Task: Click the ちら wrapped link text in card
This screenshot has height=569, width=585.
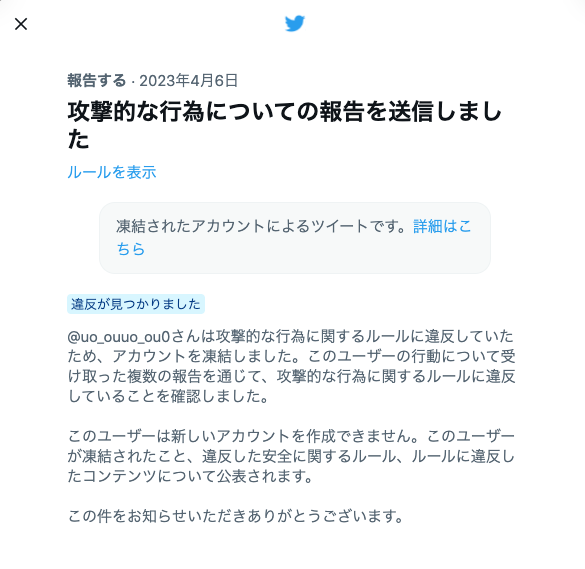Action: [x=131, y=249]
